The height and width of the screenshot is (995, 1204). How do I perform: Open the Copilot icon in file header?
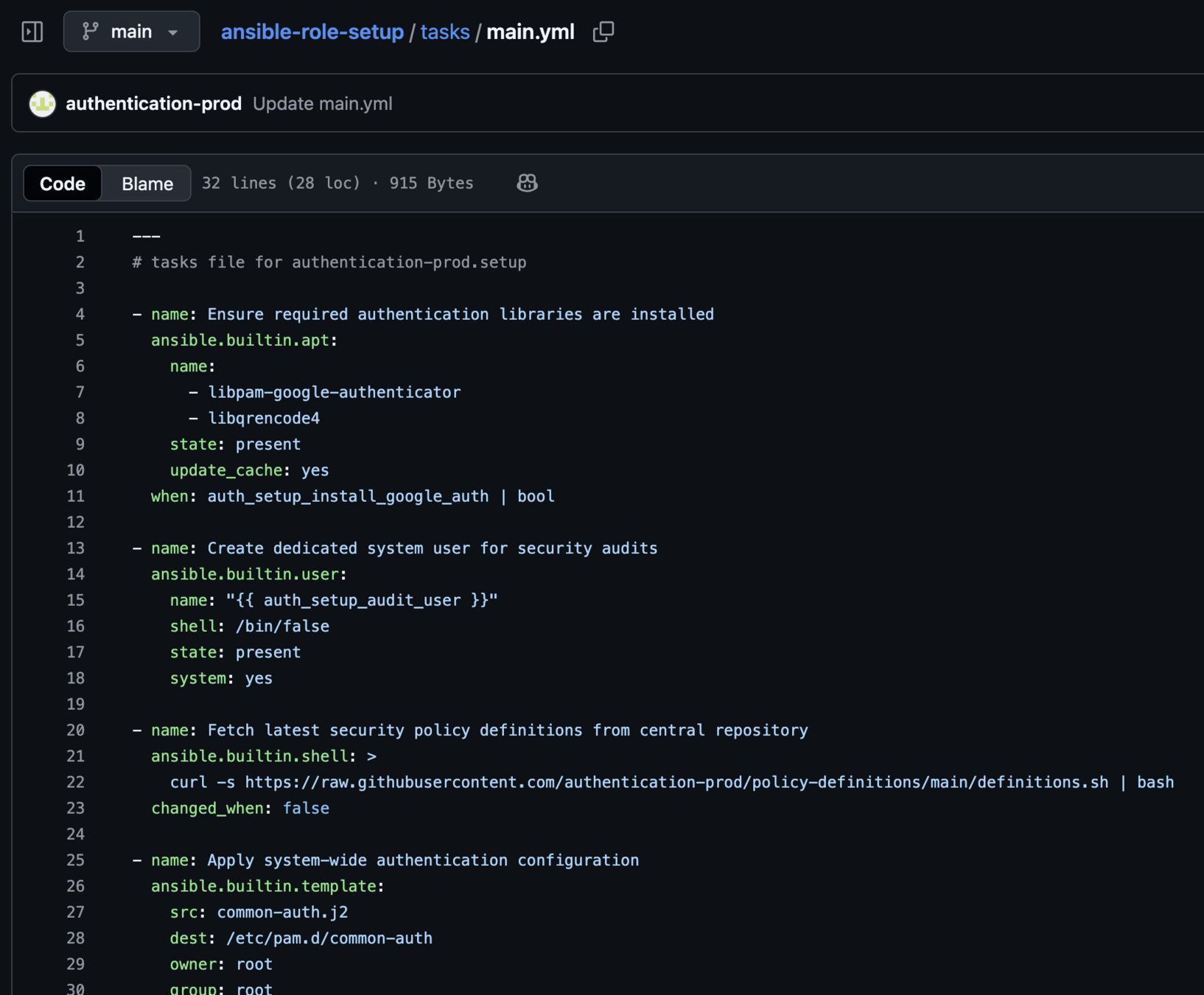click(527, 183)
